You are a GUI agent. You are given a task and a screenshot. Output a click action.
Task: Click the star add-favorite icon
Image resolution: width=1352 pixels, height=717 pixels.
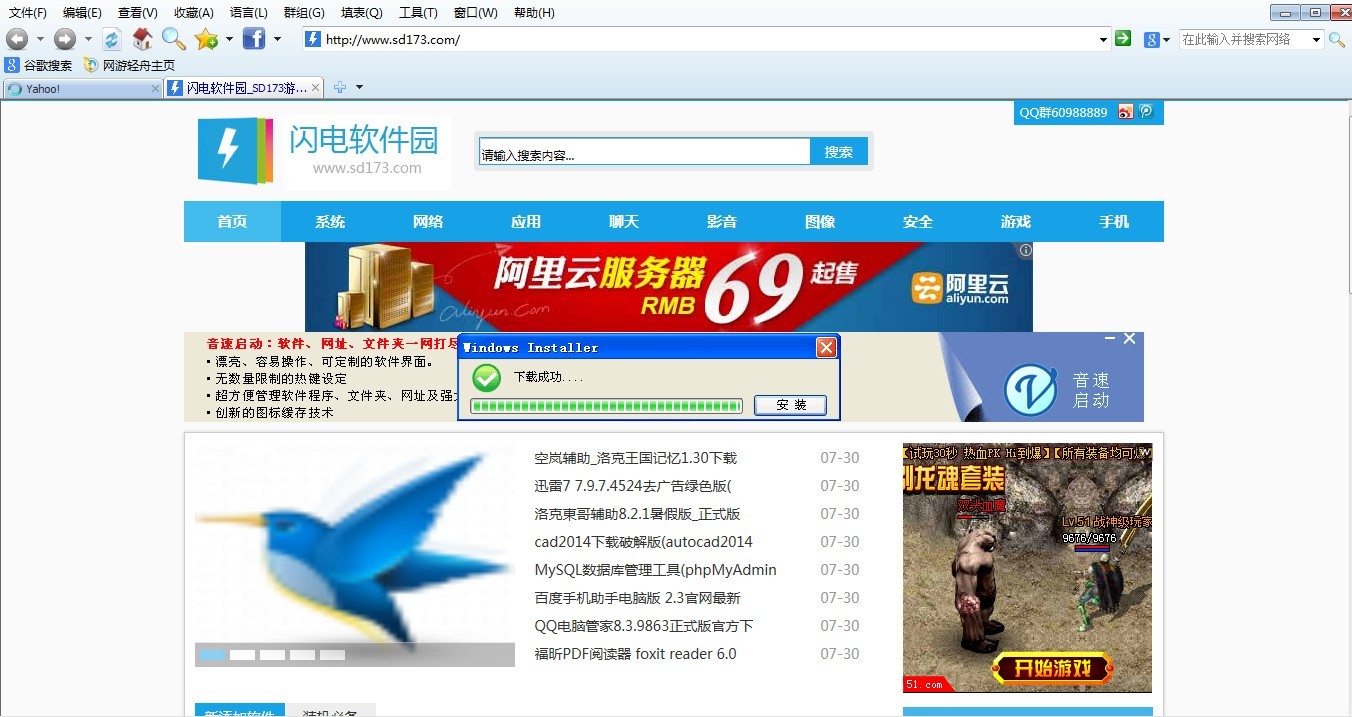[x=206, y=39]
